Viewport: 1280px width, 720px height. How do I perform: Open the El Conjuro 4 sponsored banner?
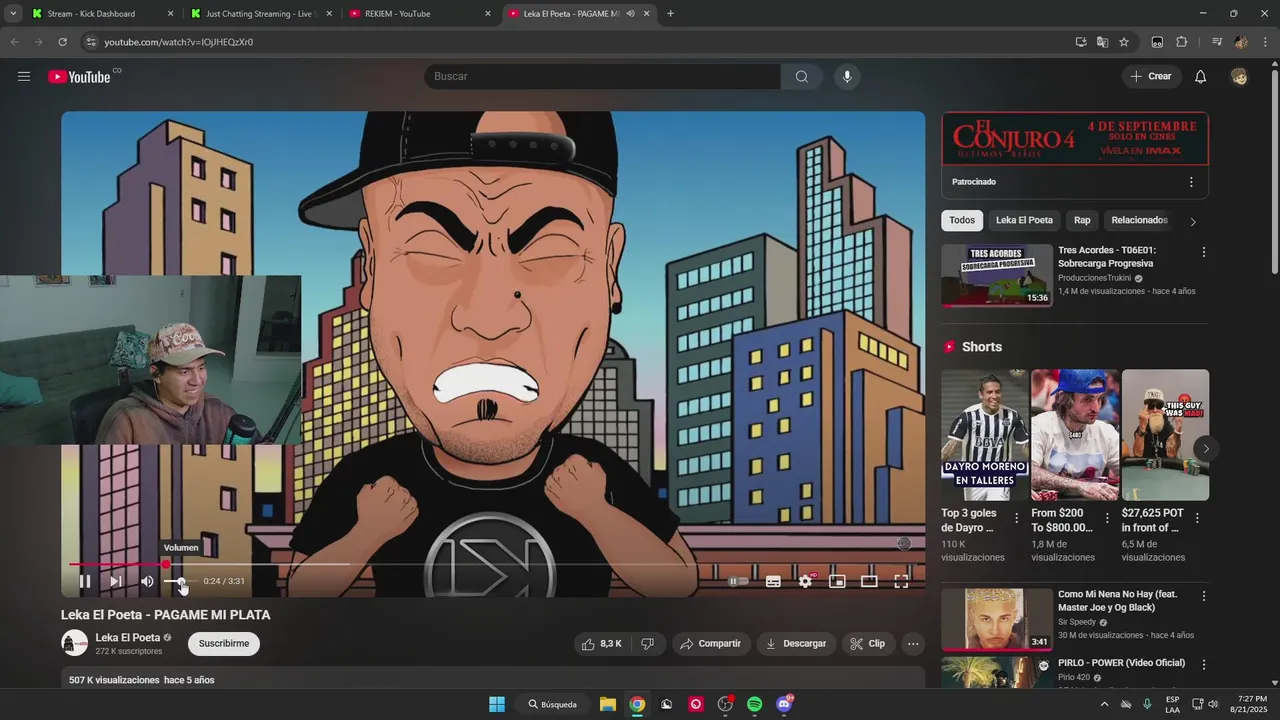coord(1075,139)
